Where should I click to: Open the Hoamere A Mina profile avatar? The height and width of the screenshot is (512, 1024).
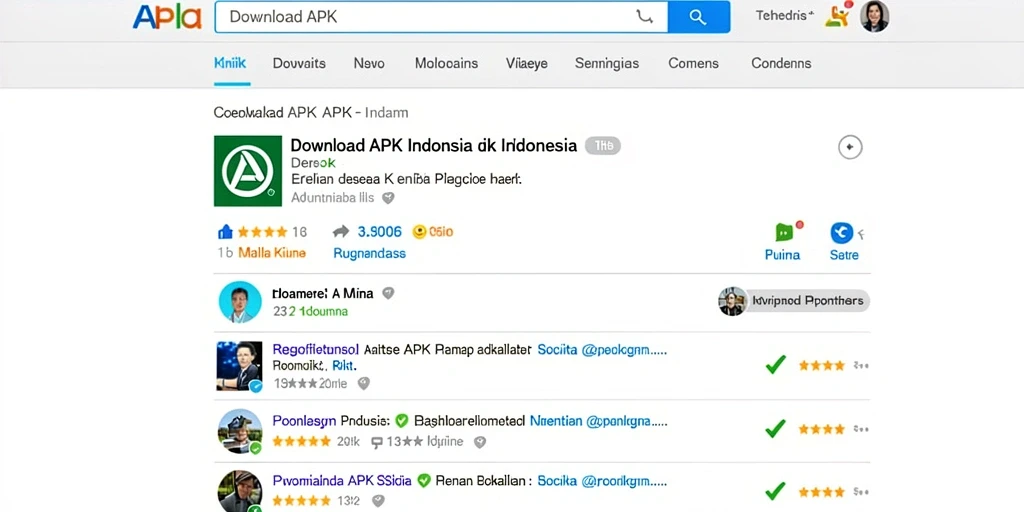tap(240, 302)
